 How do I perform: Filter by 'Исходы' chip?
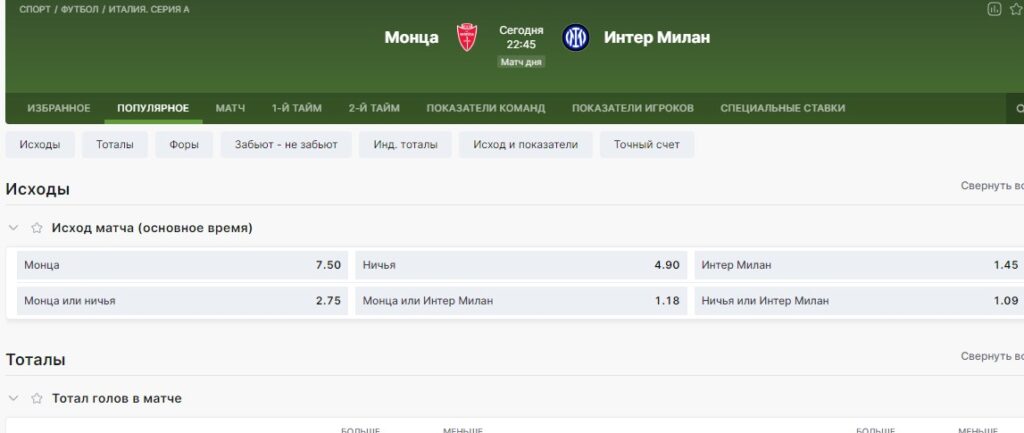40,145
